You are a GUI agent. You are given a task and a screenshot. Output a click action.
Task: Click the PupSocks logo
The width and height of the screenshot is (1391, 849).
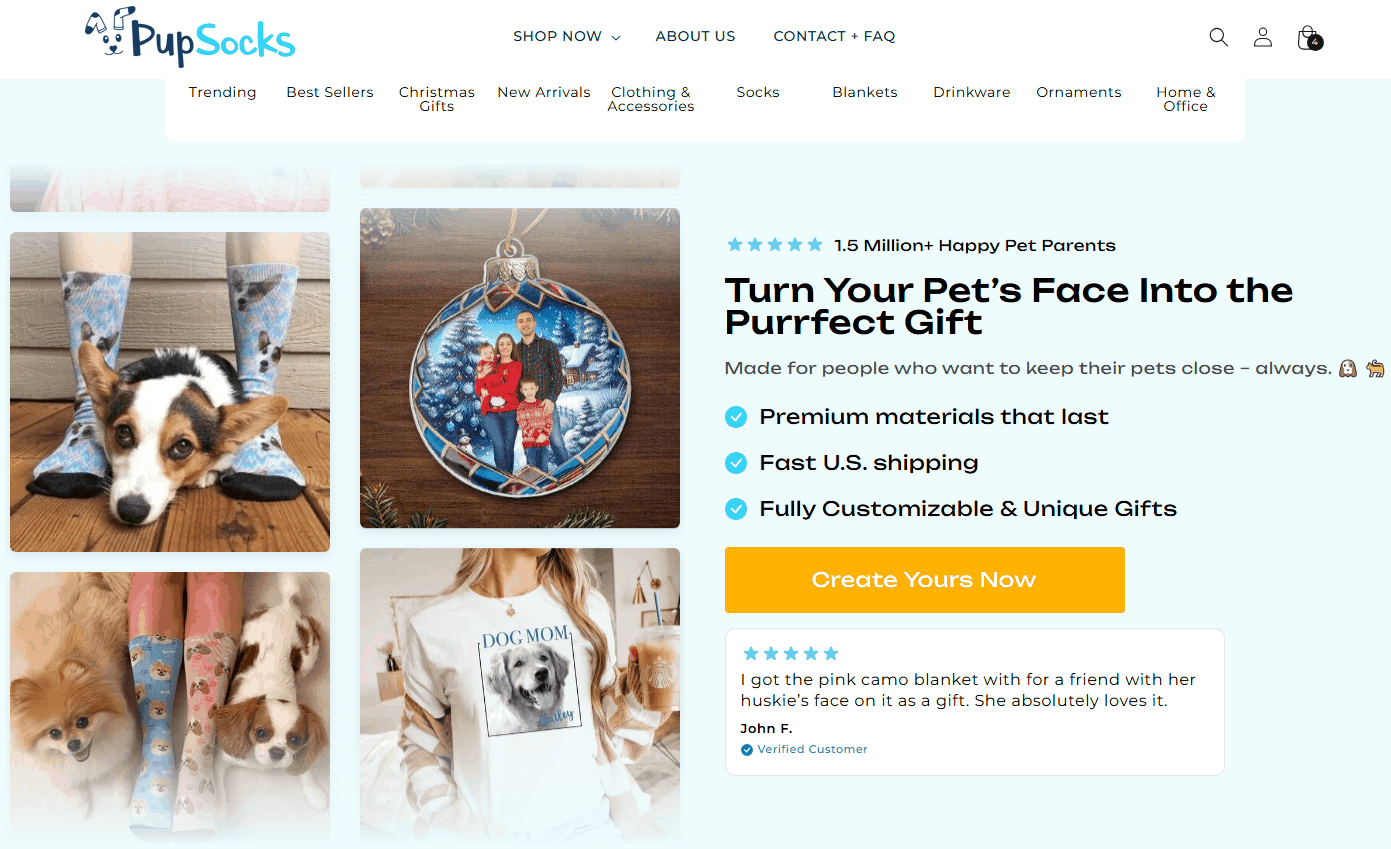[x=190, y=37]
